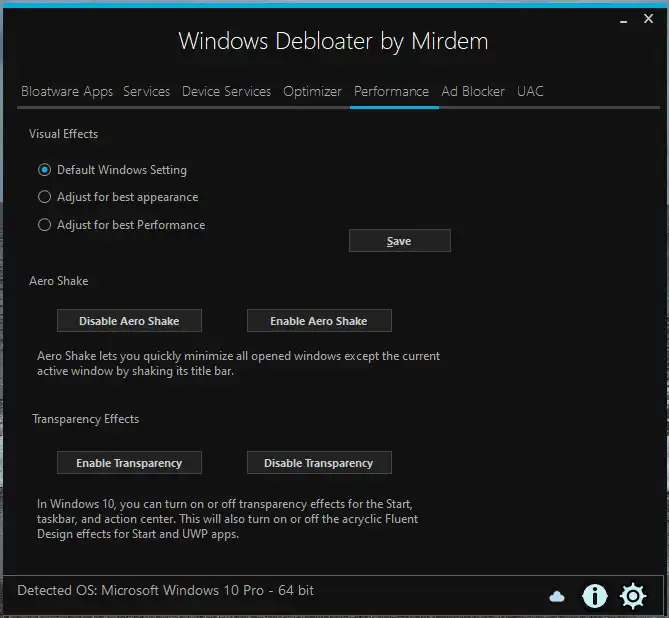Click Enable Aero Shake button

319,321
